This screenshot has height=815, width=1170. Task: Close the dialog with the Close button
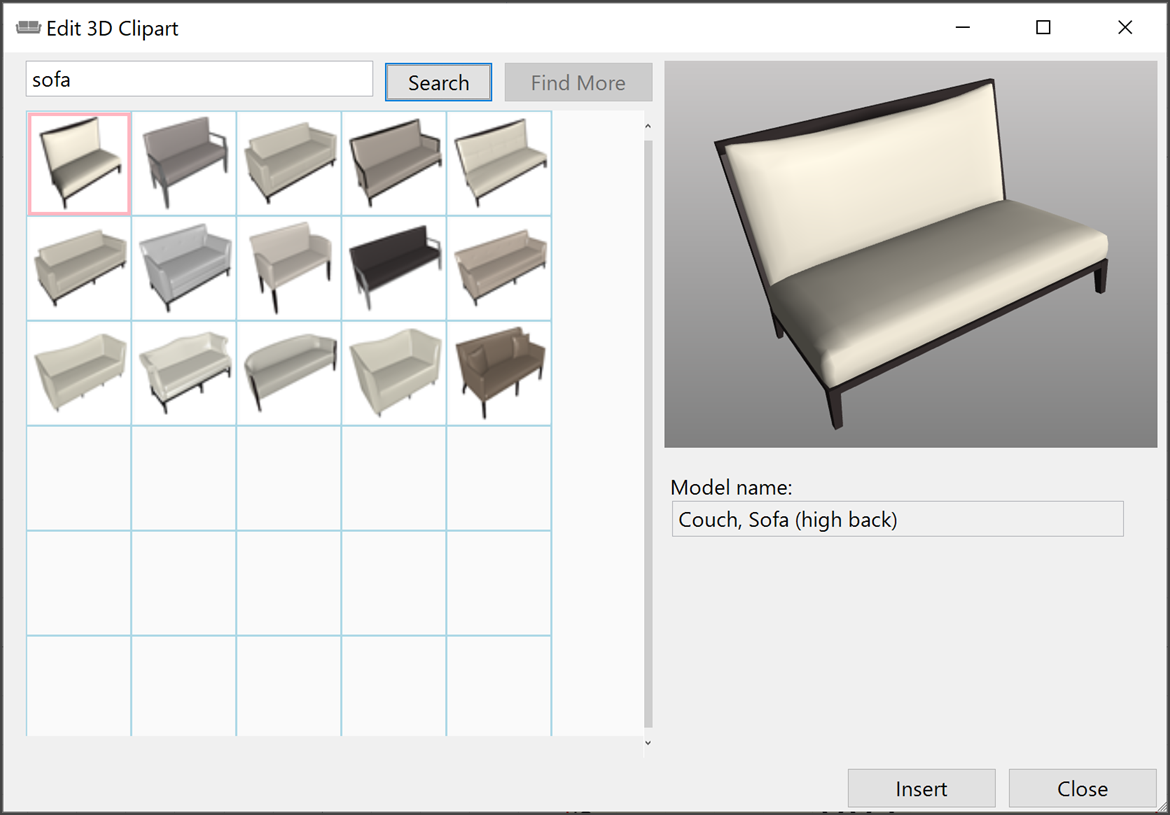1083,788
